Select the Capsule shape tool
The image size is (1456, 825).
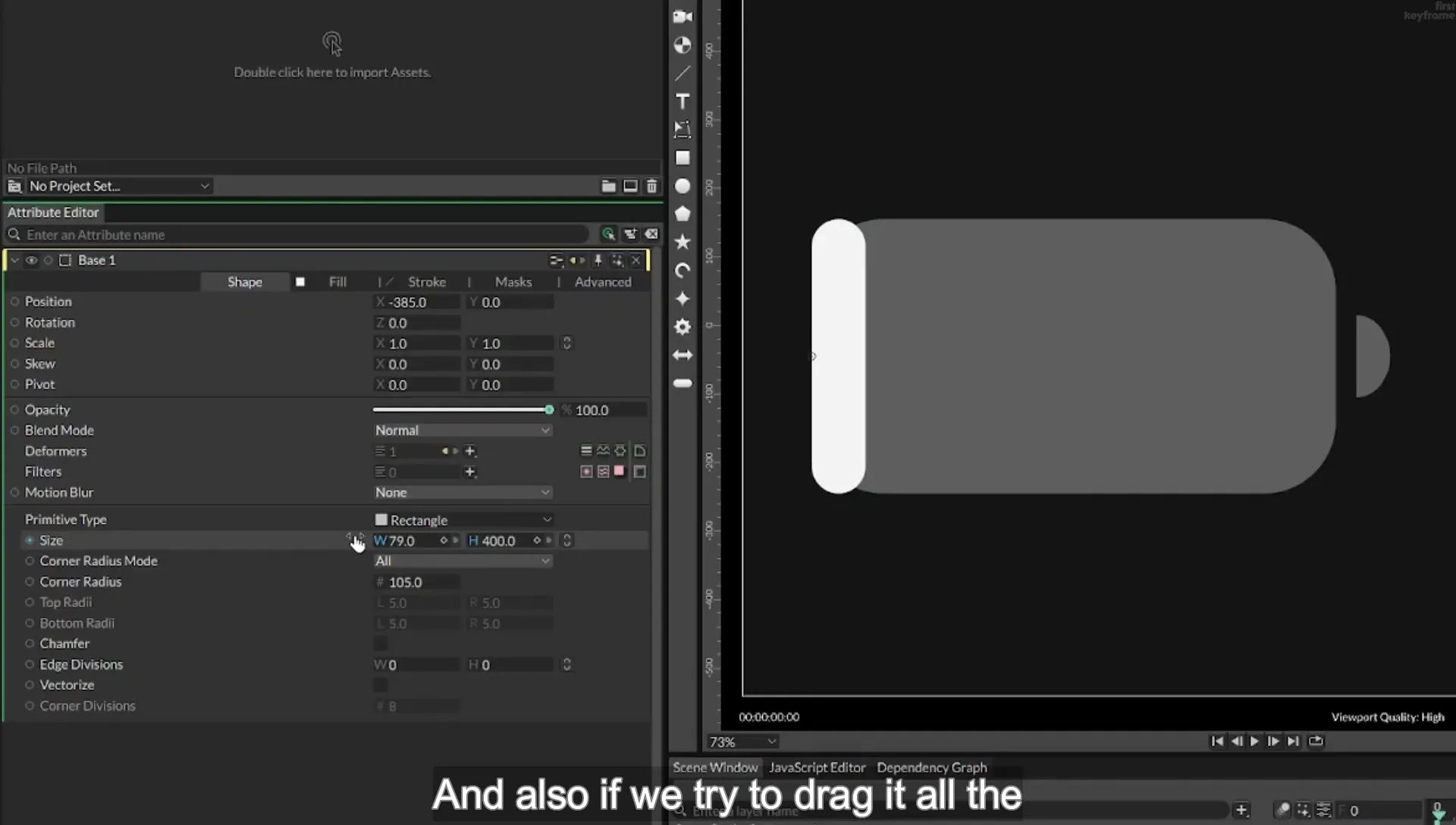[x=682, y=383]
